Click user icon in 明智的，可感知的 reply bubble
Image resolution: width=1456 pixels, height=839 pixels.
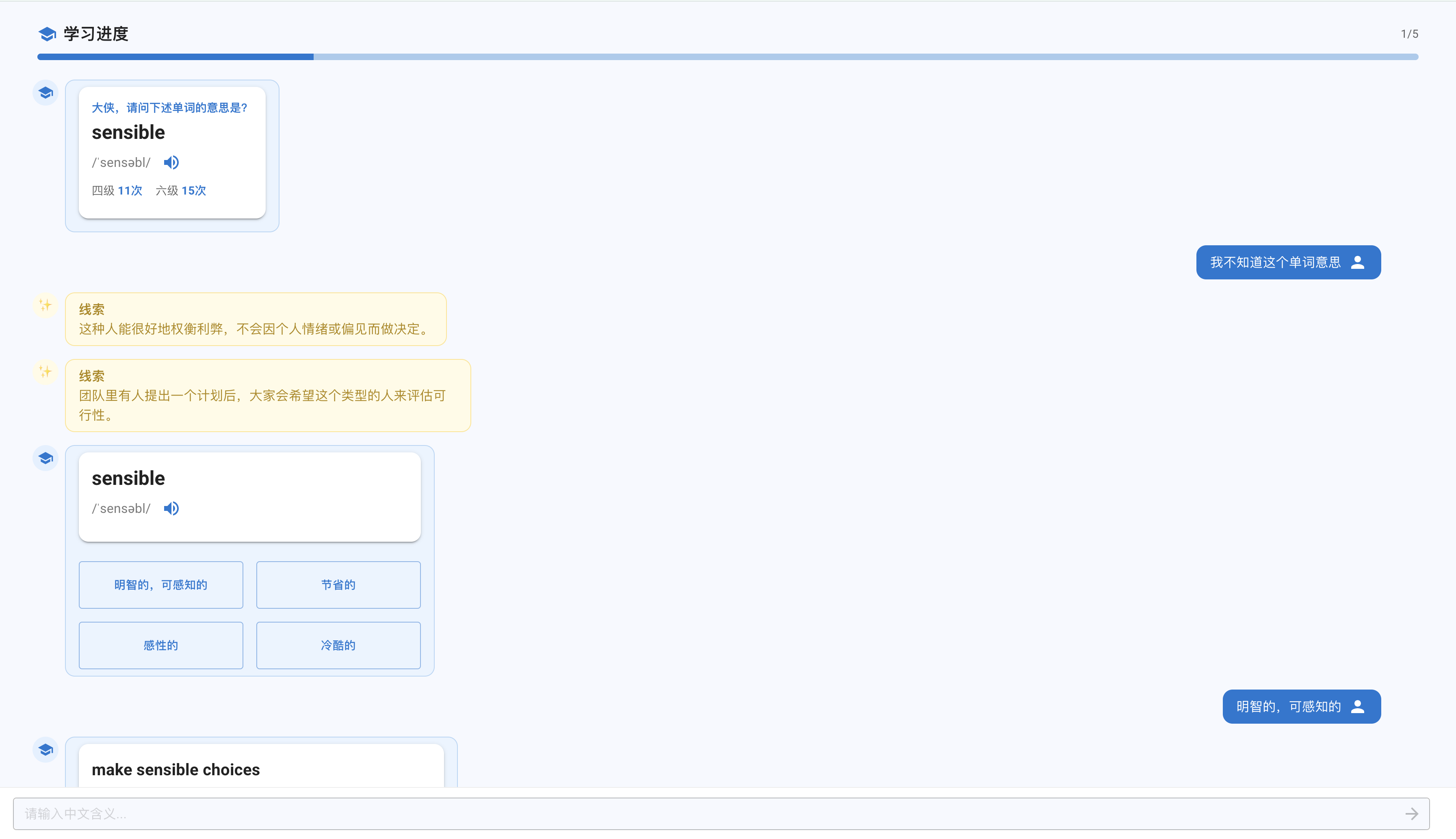tap(1357, 707)
